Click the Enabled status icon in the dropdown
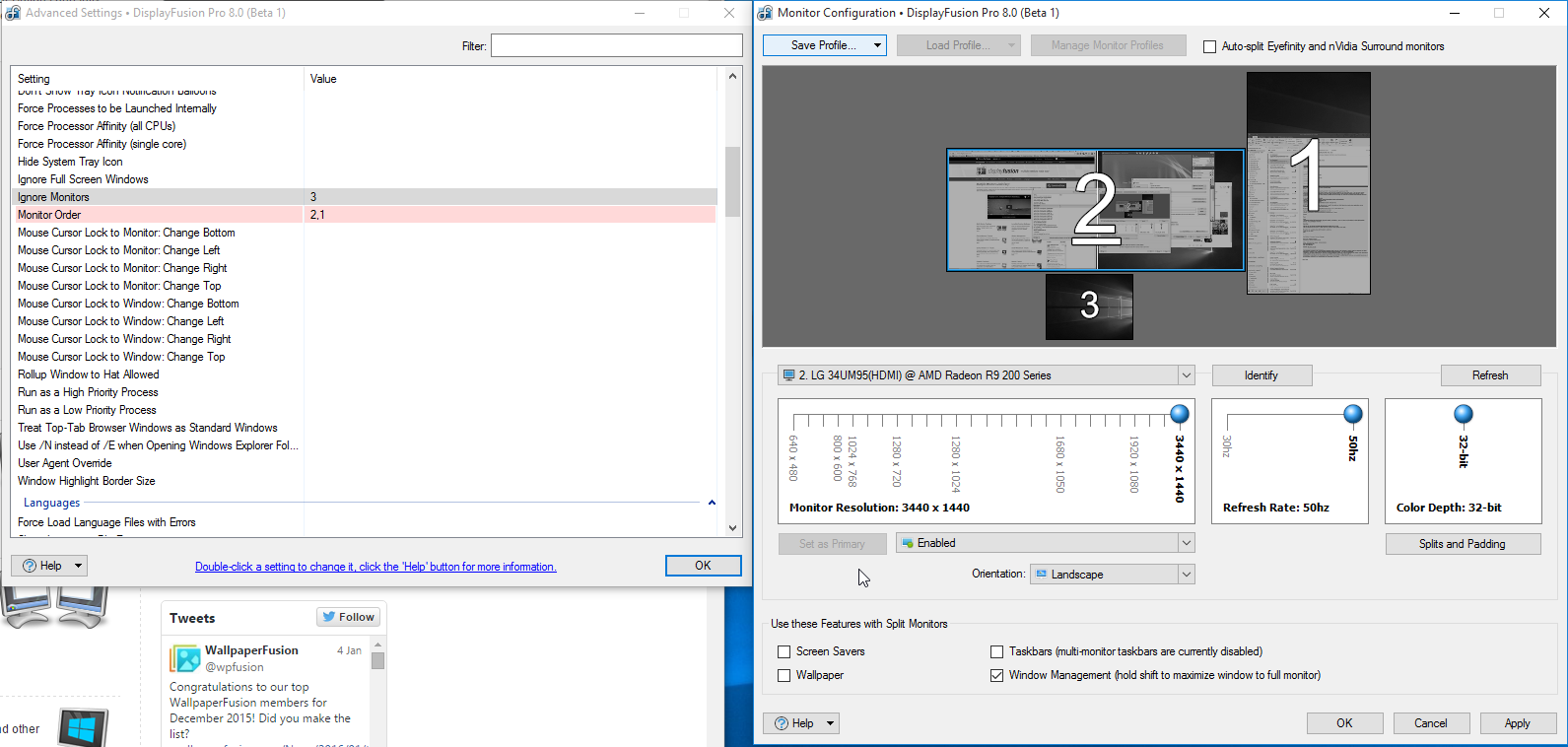Image resolution: width=1568 pixels, height=747 pixels. click(x=908, y=543)
